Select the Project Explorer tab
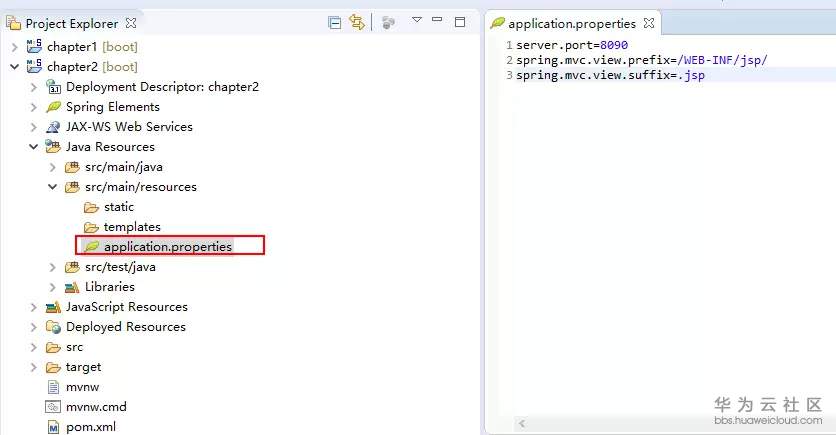836x435 pixels. pos(71,23)
